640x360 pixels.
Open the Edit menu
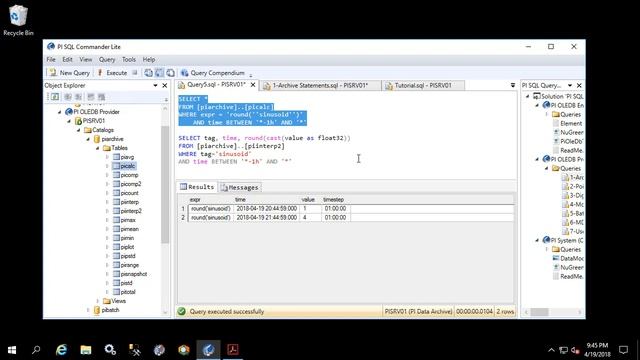click(67, 60)
